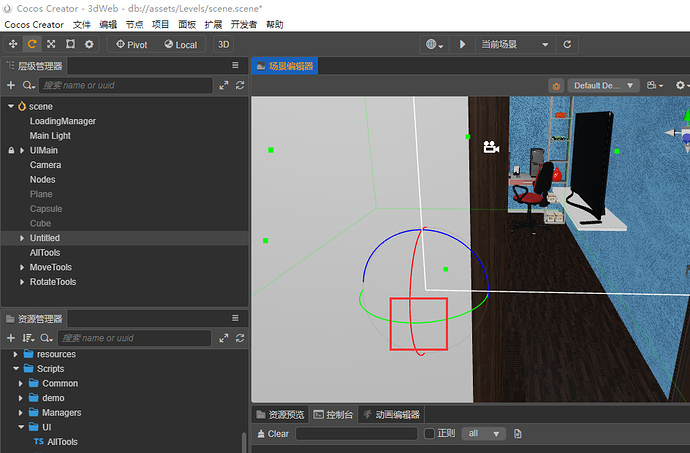Viewport: 690px width, 453px height.
Task: Open the 当前场景 preview dropdown
Action: point(515,44)
